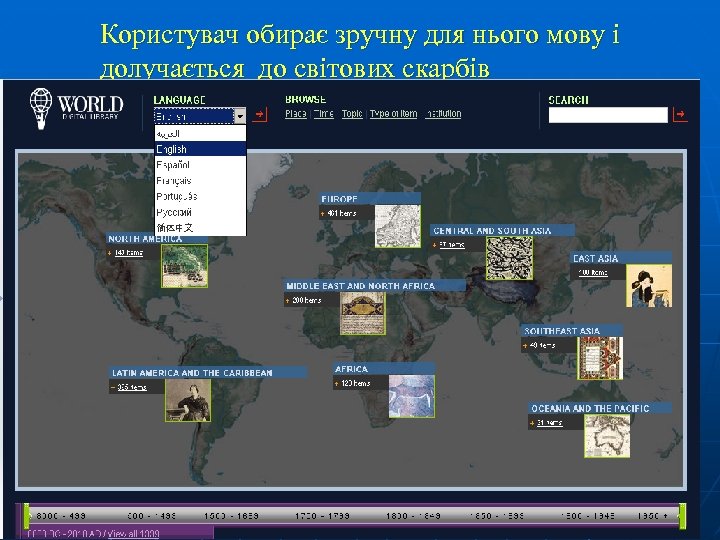Select the 1950 + timeline period
This screenshot has height=540, width=720.
click(653, 516)
